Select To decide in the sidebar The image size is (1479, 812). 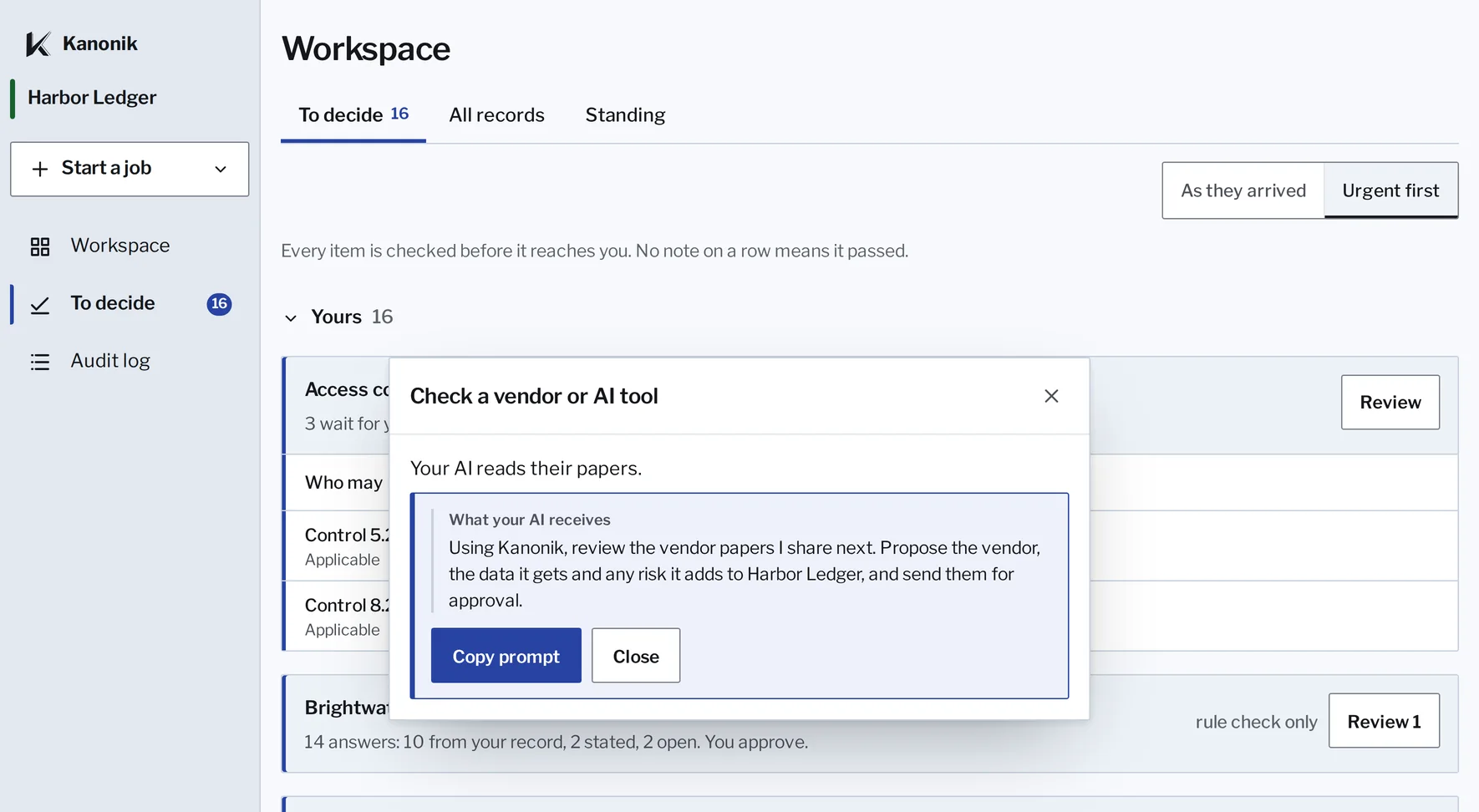coord(112,303)
